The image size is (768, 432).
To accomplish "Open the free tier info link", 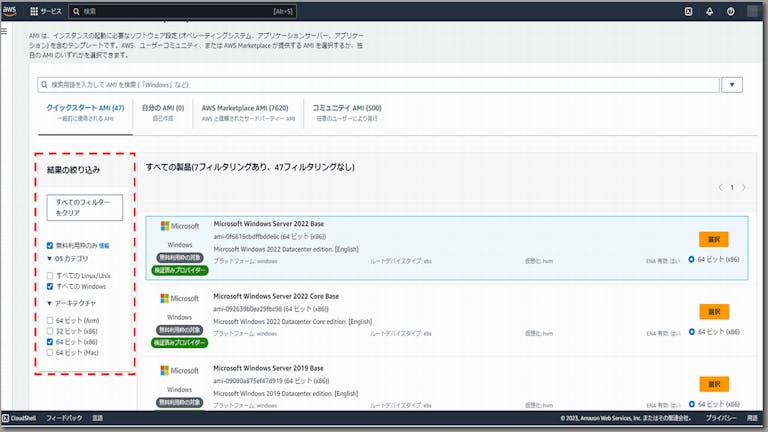I will (x=104, y=246).
